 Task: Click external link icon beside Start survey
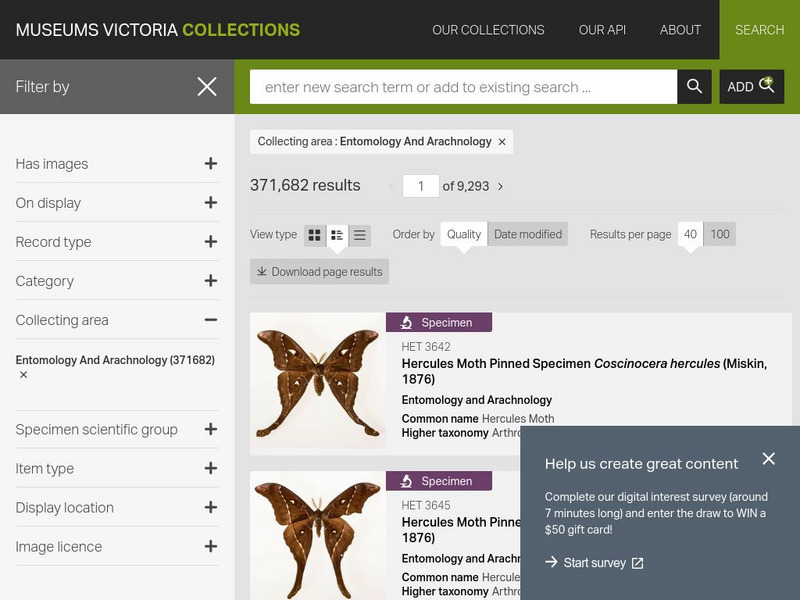(637, 563)
